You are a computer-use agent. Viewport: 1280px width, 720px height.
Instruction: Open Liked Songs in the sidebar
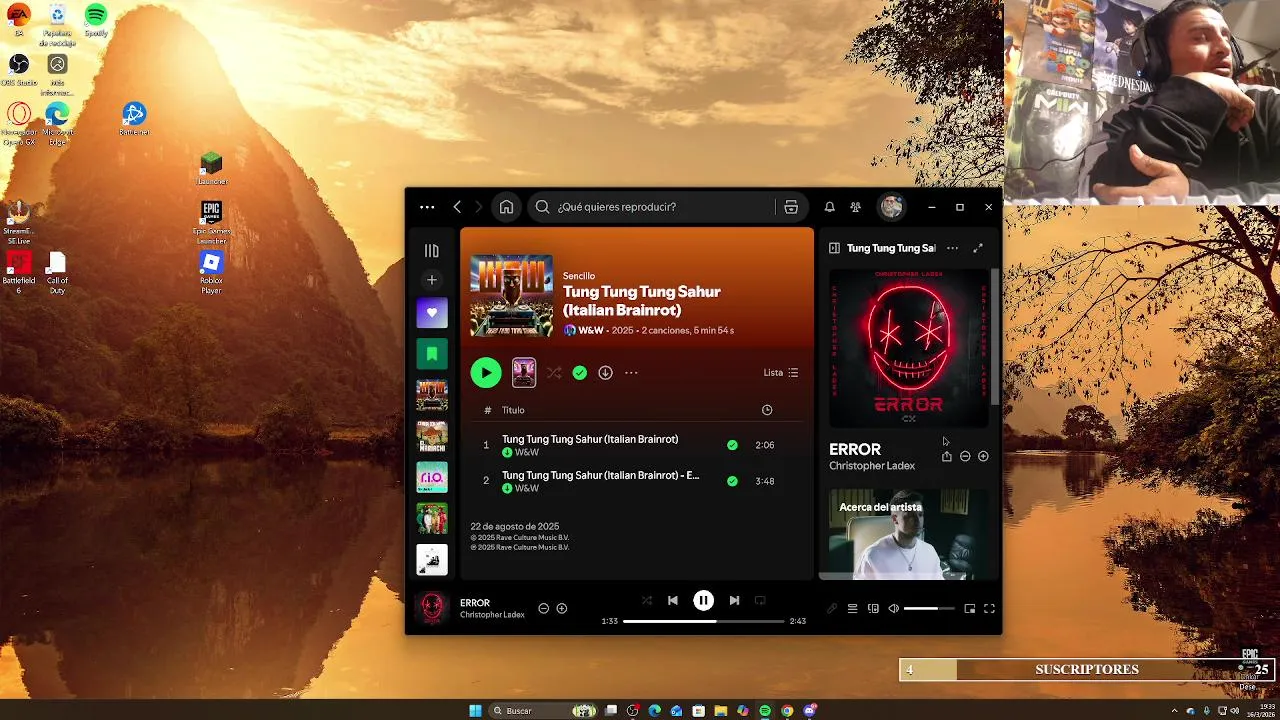[432, 313]
